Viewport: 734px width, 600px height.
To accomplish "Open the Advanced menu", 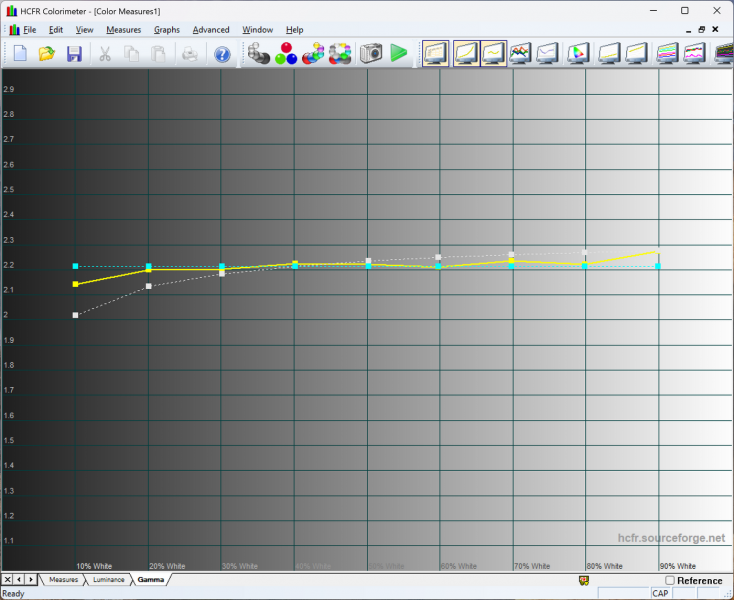I will pyautogui.click(x=211, y=30).
